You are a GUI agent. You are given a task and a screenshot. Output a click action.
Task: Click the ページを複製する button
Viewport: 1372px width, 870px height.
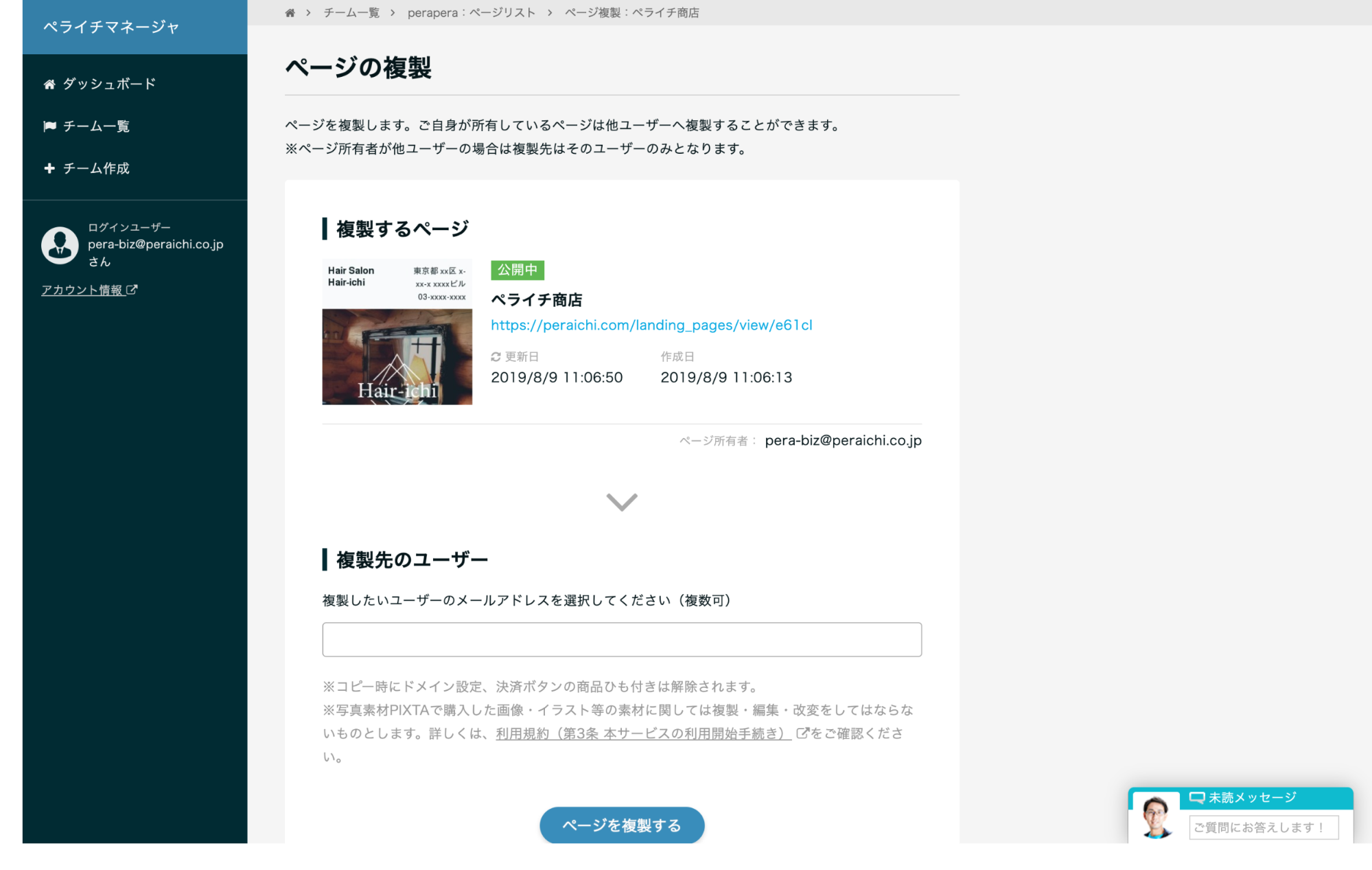click(x=622, y=824)
